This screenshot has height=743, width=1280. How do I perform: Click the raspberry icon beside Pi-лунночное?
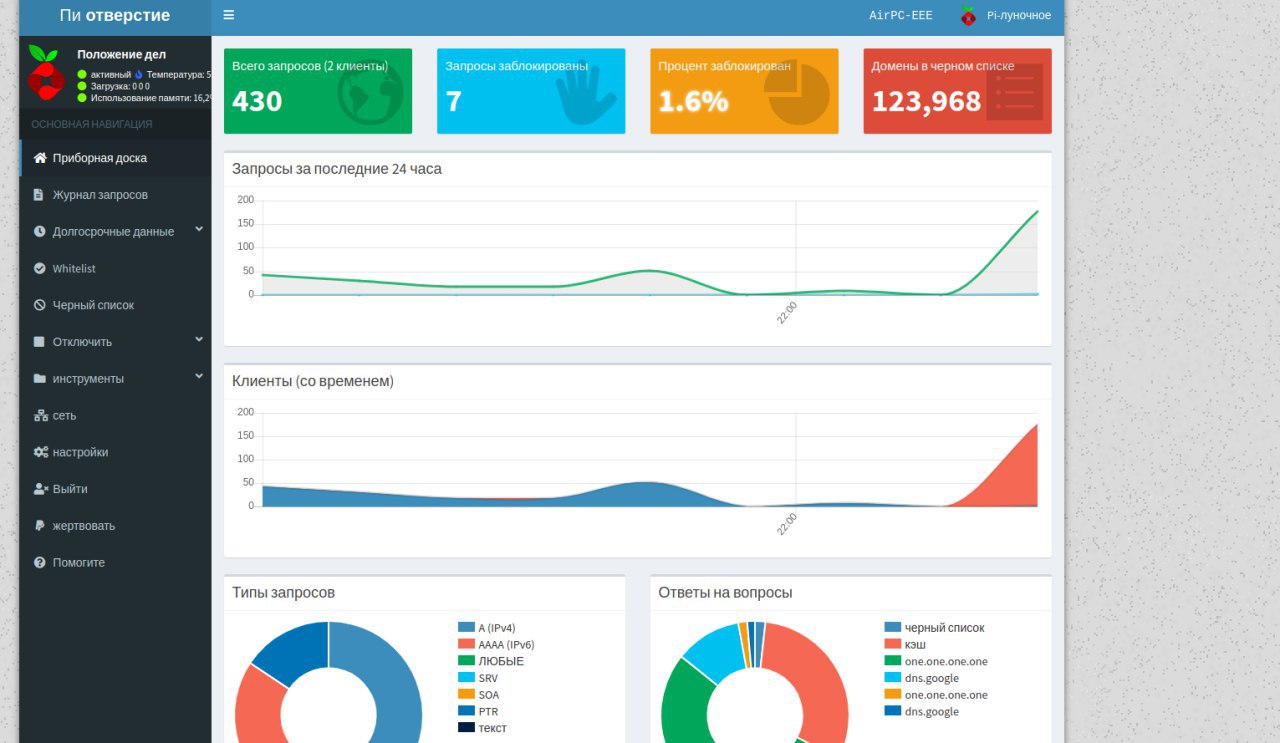[968, 15]
